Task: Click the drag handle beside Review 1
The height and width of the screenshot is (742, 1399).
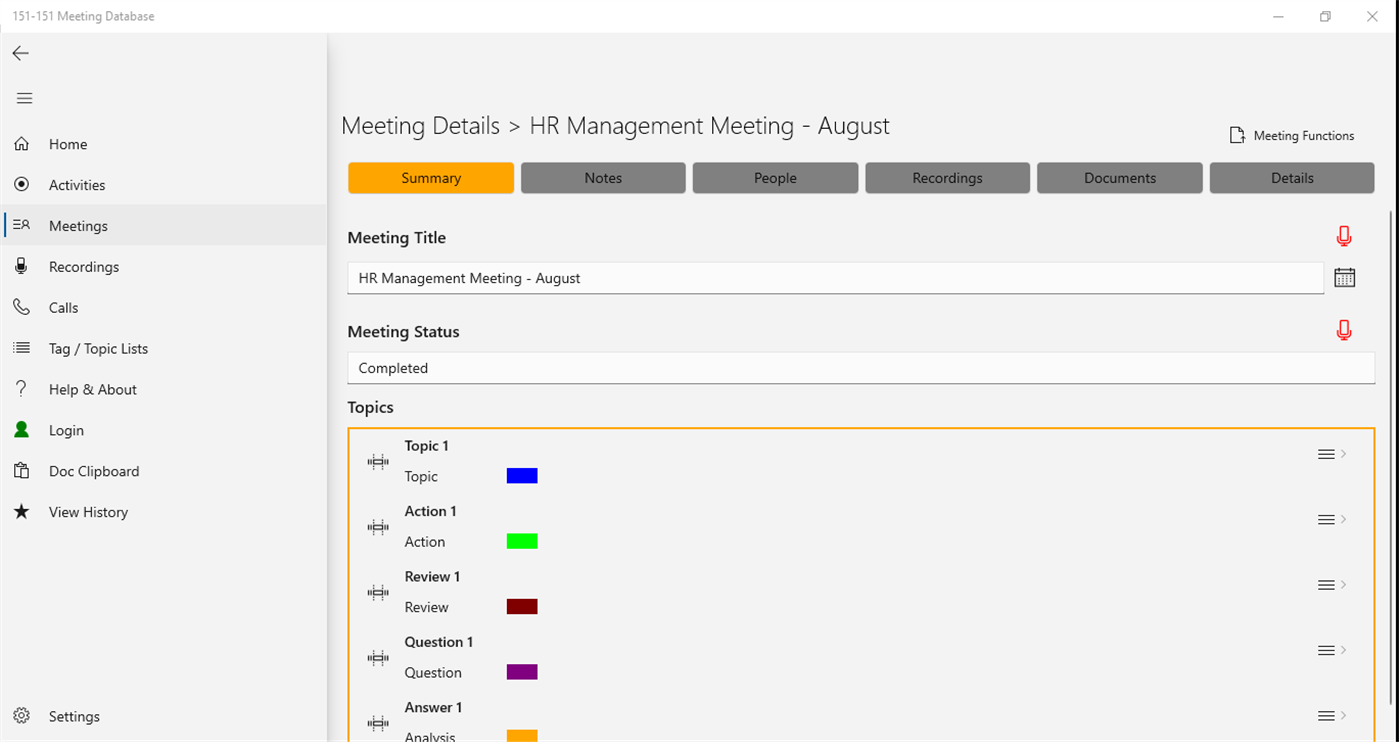Action: tap(377, 592)
